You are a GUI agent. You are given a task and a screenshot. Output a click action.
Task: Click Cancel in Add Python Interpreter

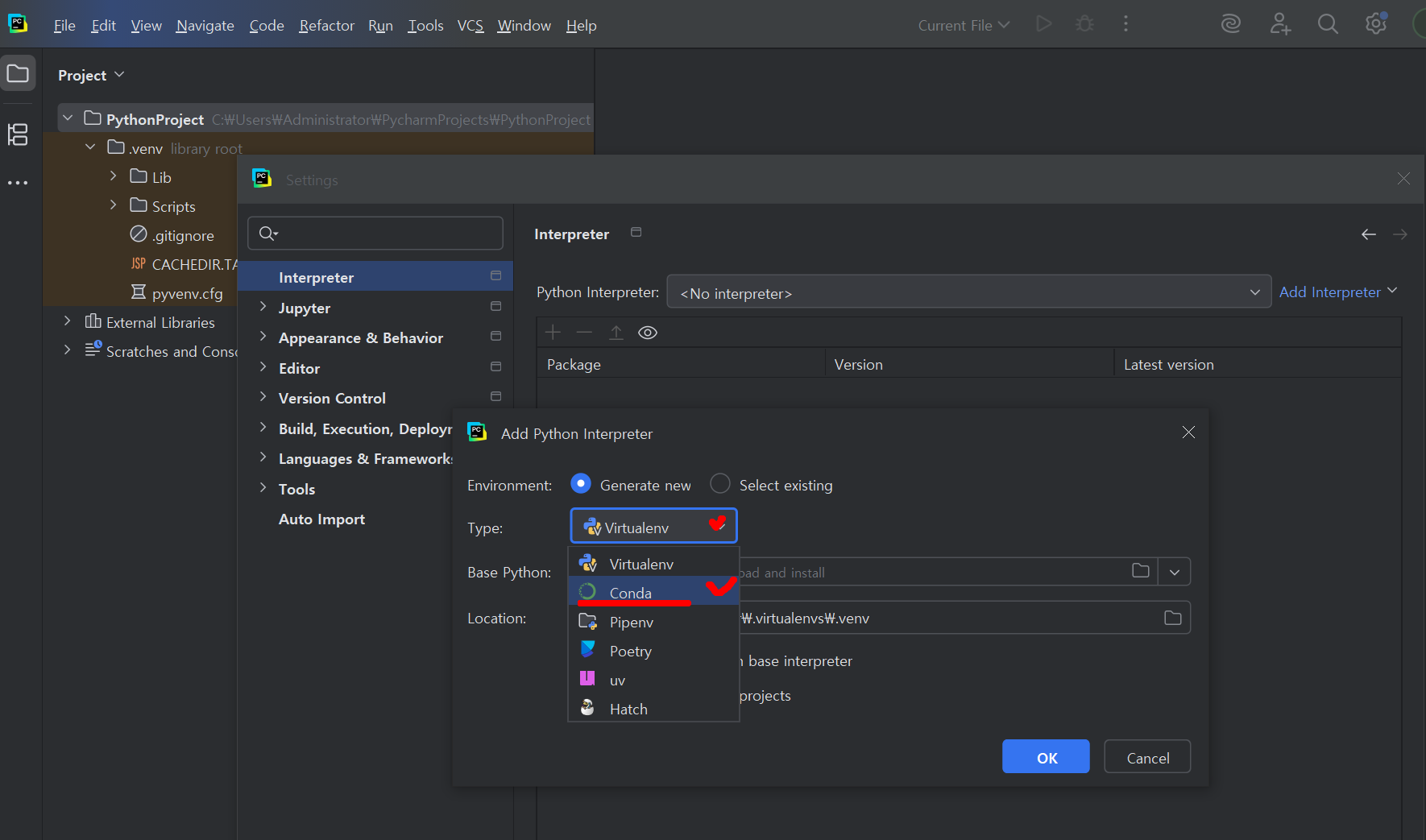click(1147, 757)
